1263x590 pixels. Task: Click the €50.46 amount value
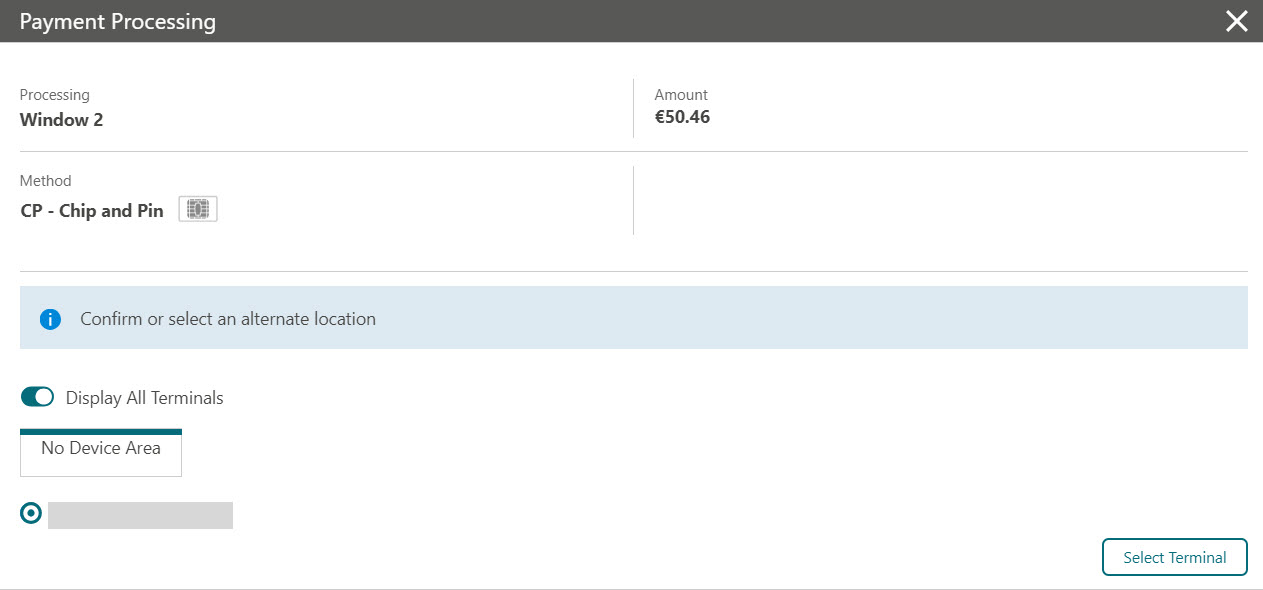click(x=682, y=117)
